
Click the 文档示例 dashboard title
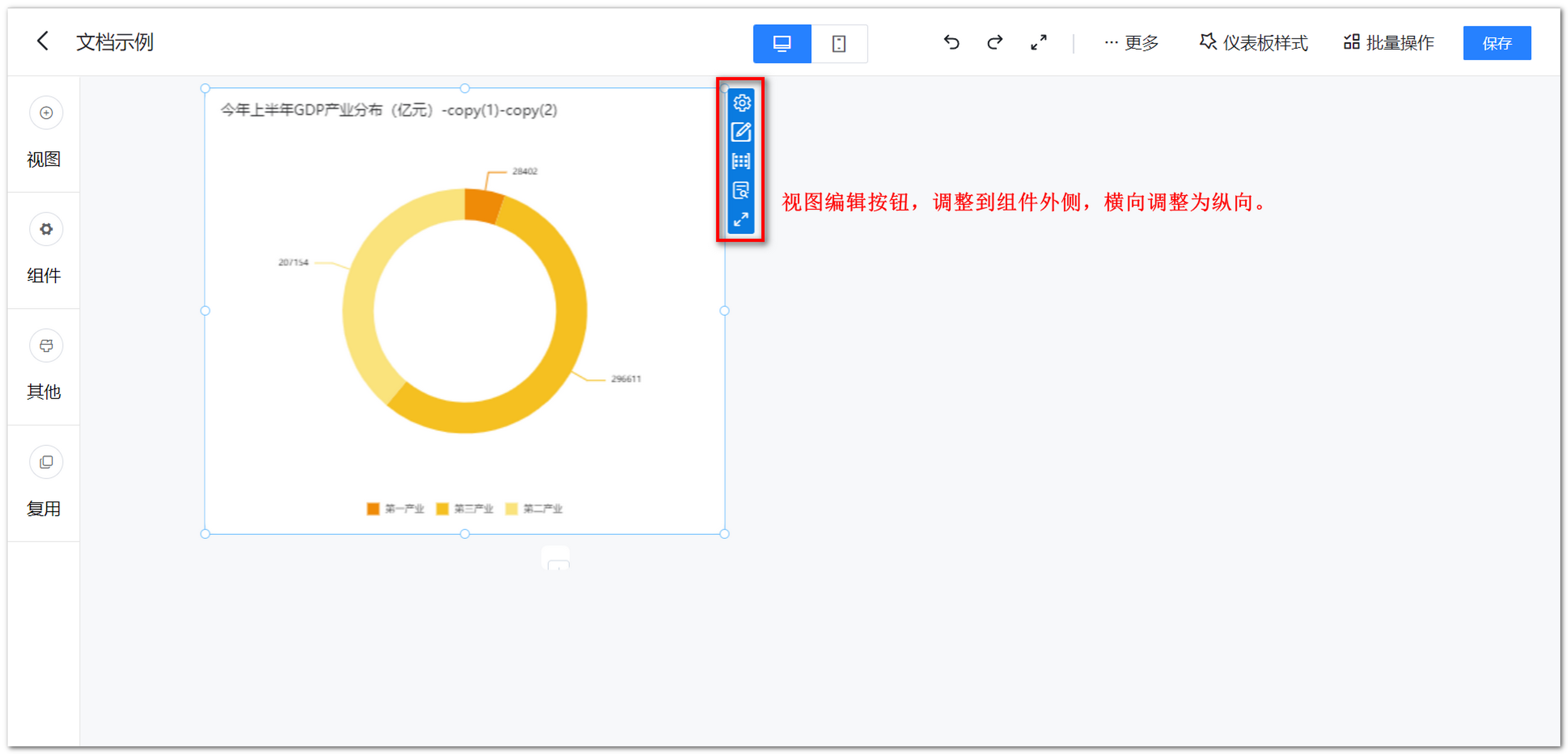click(114, 42)
